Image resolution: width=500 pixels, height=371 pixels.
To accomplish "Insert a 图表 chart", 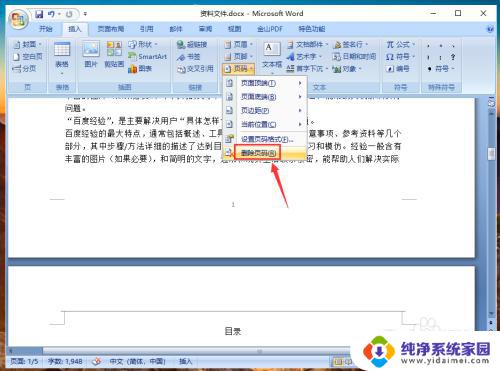I will (140, 69).
